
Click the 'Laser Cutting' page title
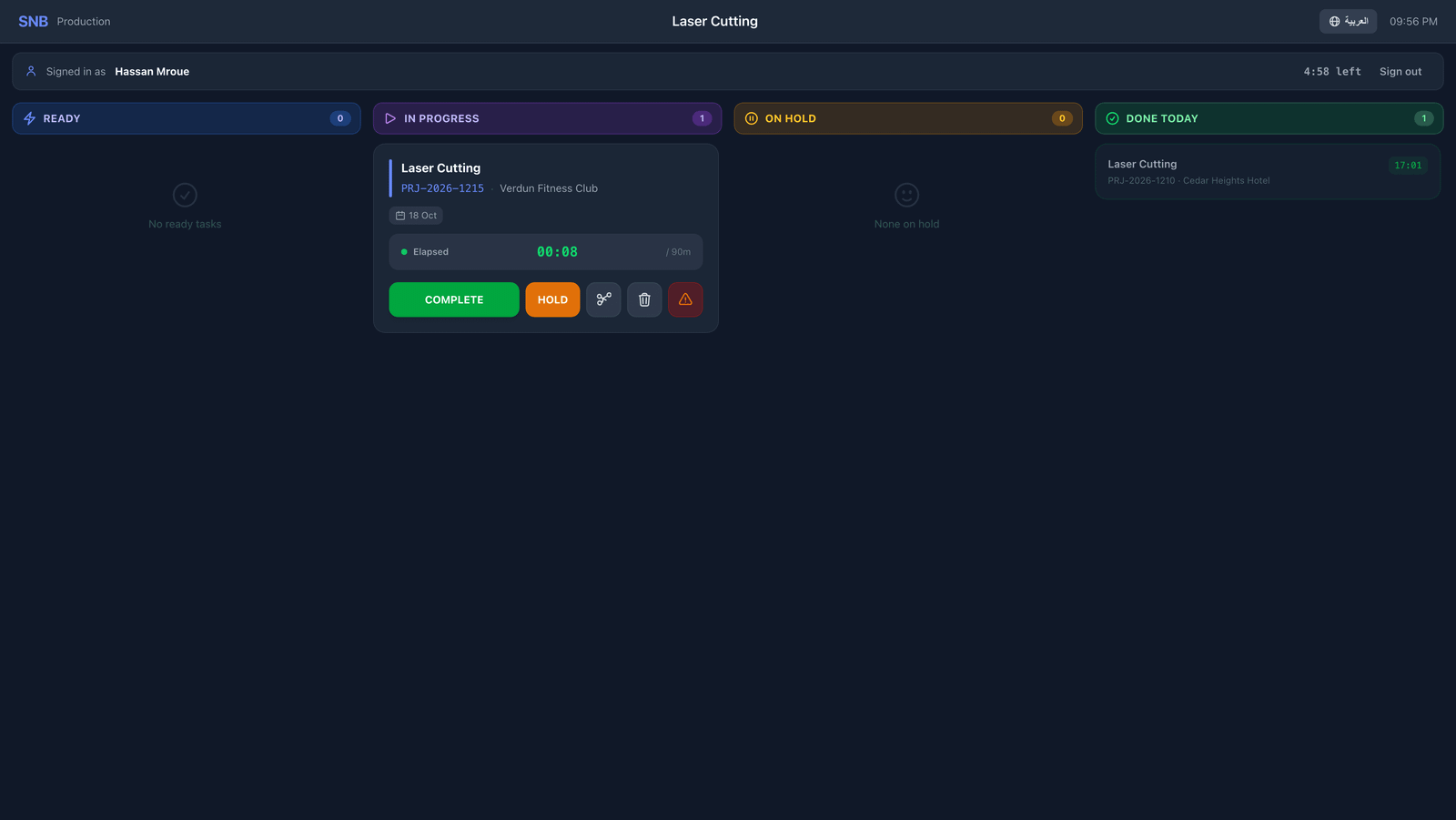pyautogui.click(x=715, y=21)
